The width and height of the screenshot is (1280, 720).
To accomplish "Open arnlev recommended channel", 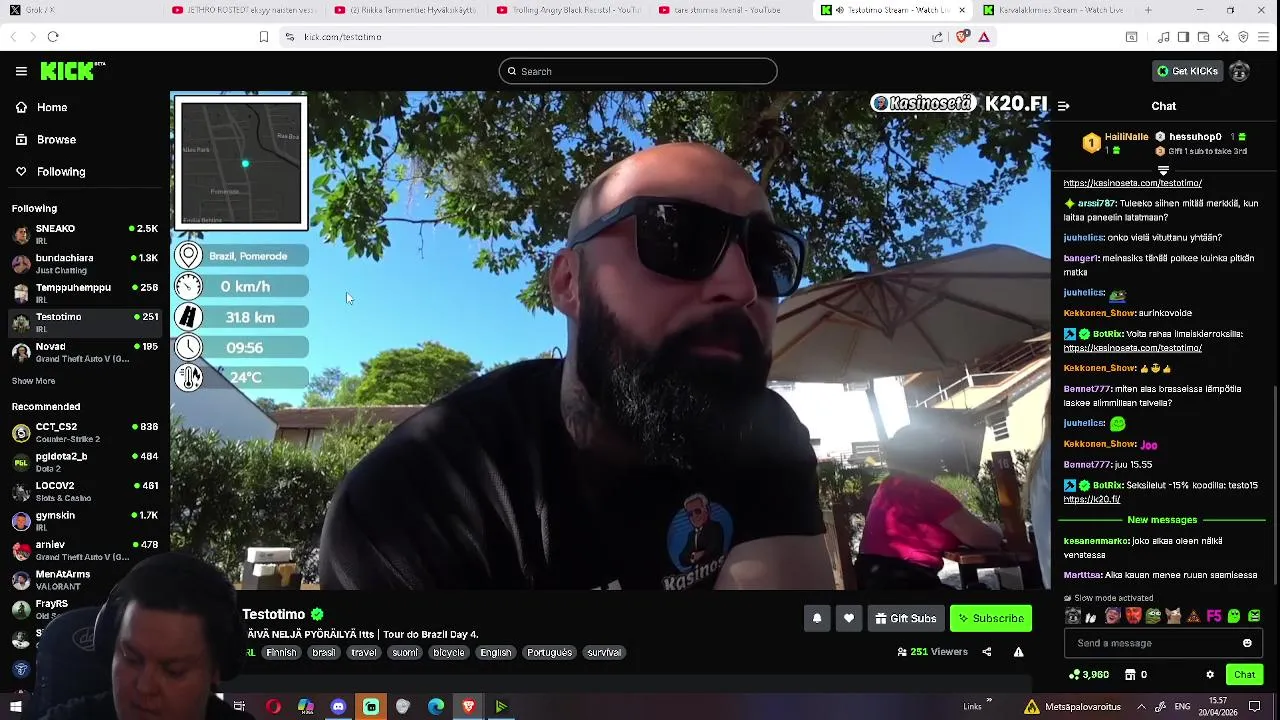I will coord(85,550).
